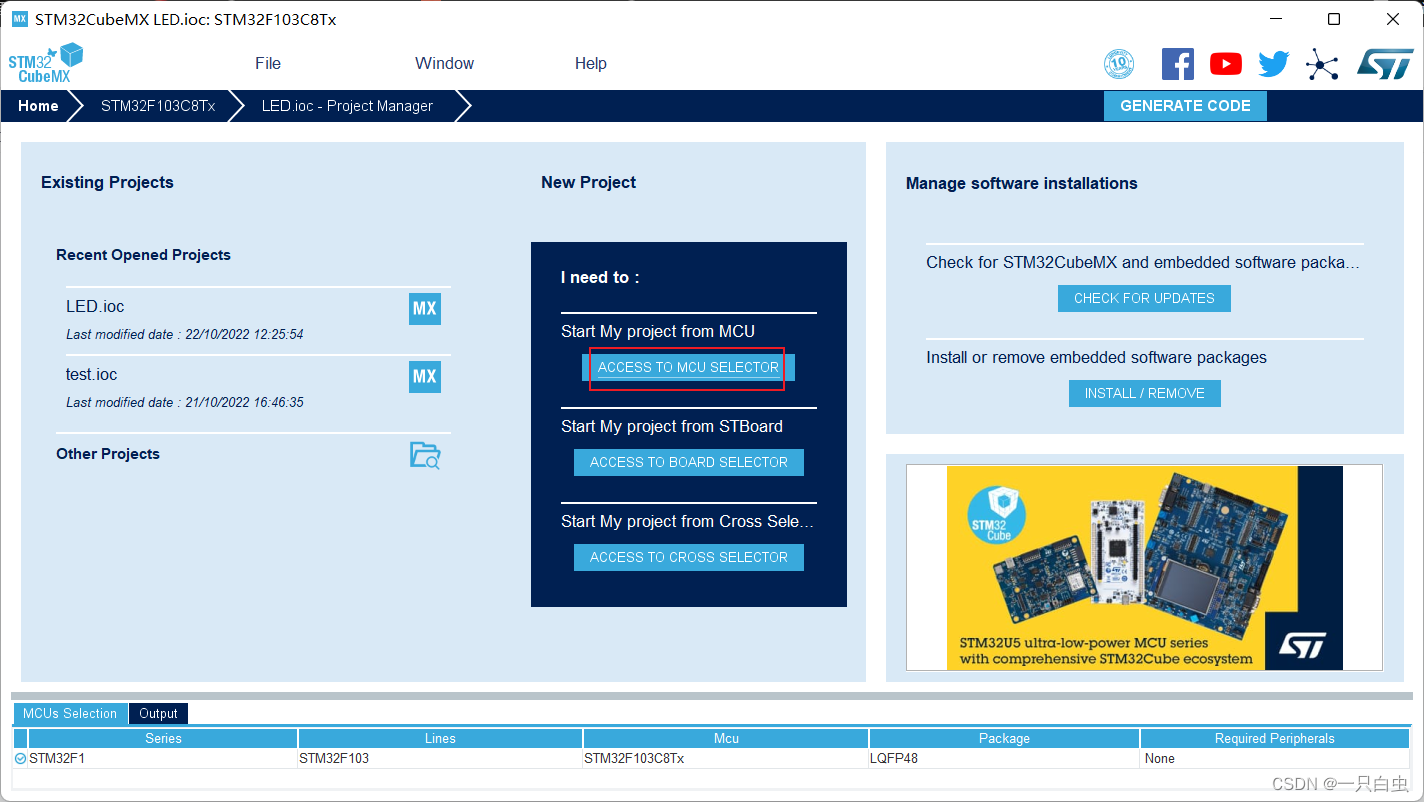Screen dimensions: 1424x802
Task: Click the STM32CubeMX logo icon
Action: coord(46,63)
